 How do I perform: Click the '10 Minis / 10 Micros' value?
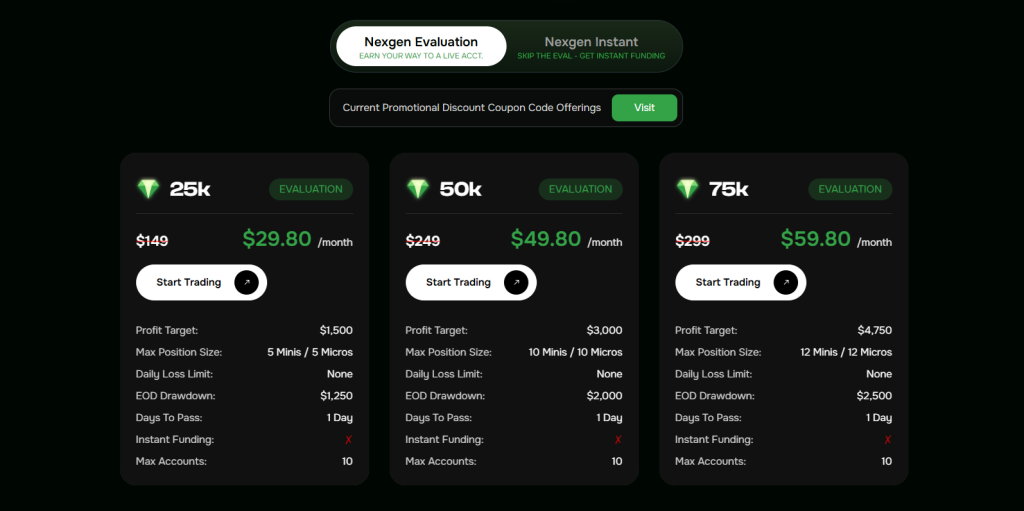(x=575, y=352)
